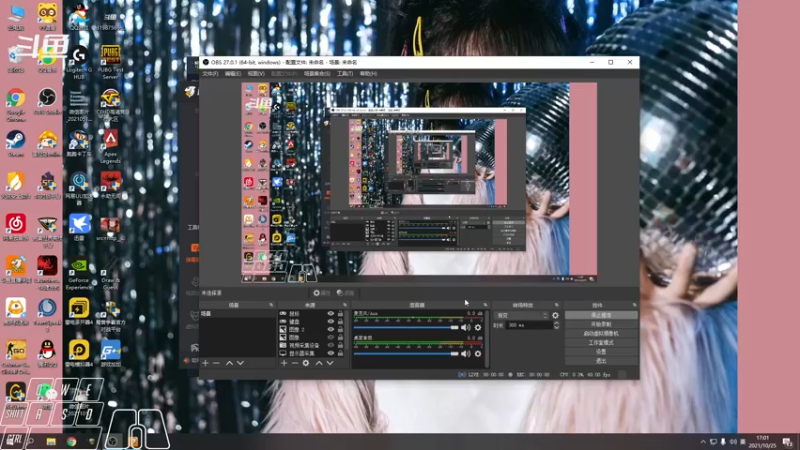Toggle the lock on the display capture source

pos(340,353)
